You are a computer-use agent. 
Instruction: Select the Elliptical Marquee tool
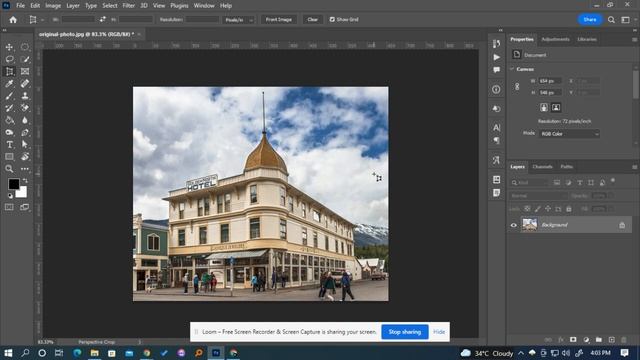click(x=25, y=47)
